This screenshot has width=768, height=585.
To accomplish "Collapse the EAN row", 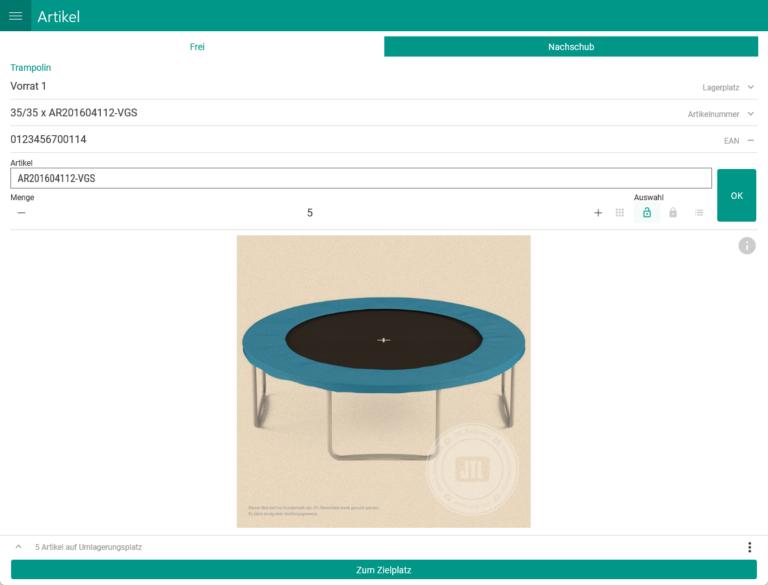I will 750,140.
